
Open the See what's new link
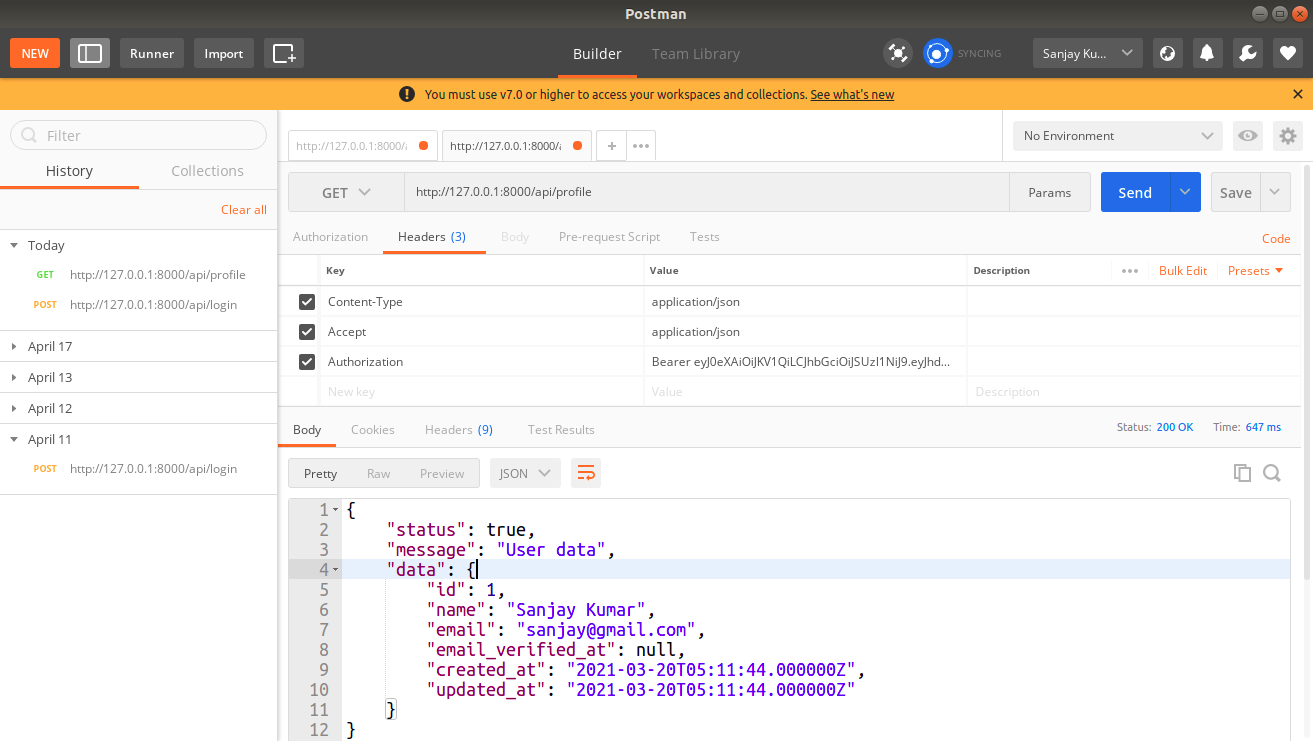[852, 93]
